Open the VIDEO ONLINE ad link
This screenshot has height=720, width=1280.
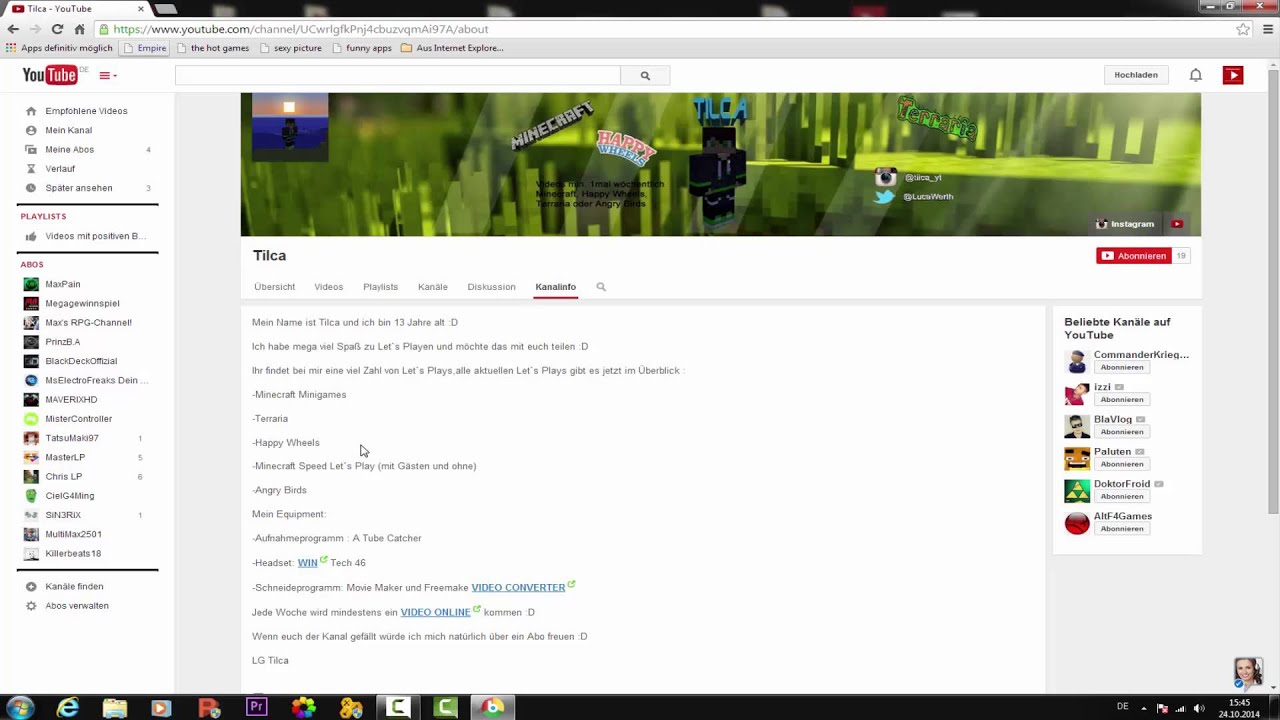[435, 612]
